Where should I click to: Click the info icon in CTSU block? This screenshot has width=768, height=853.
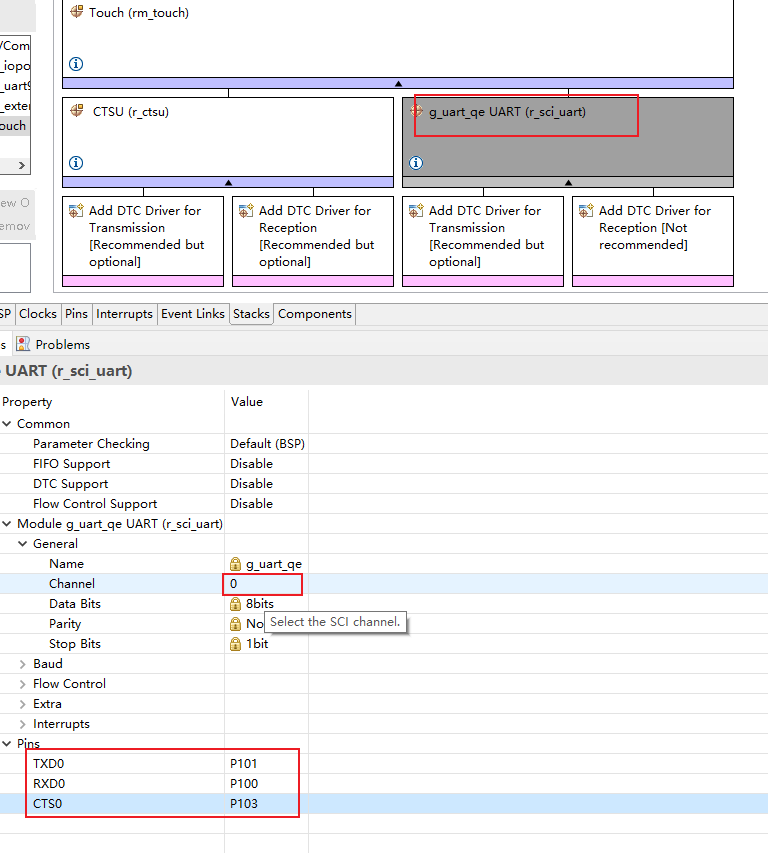[76, 163]
